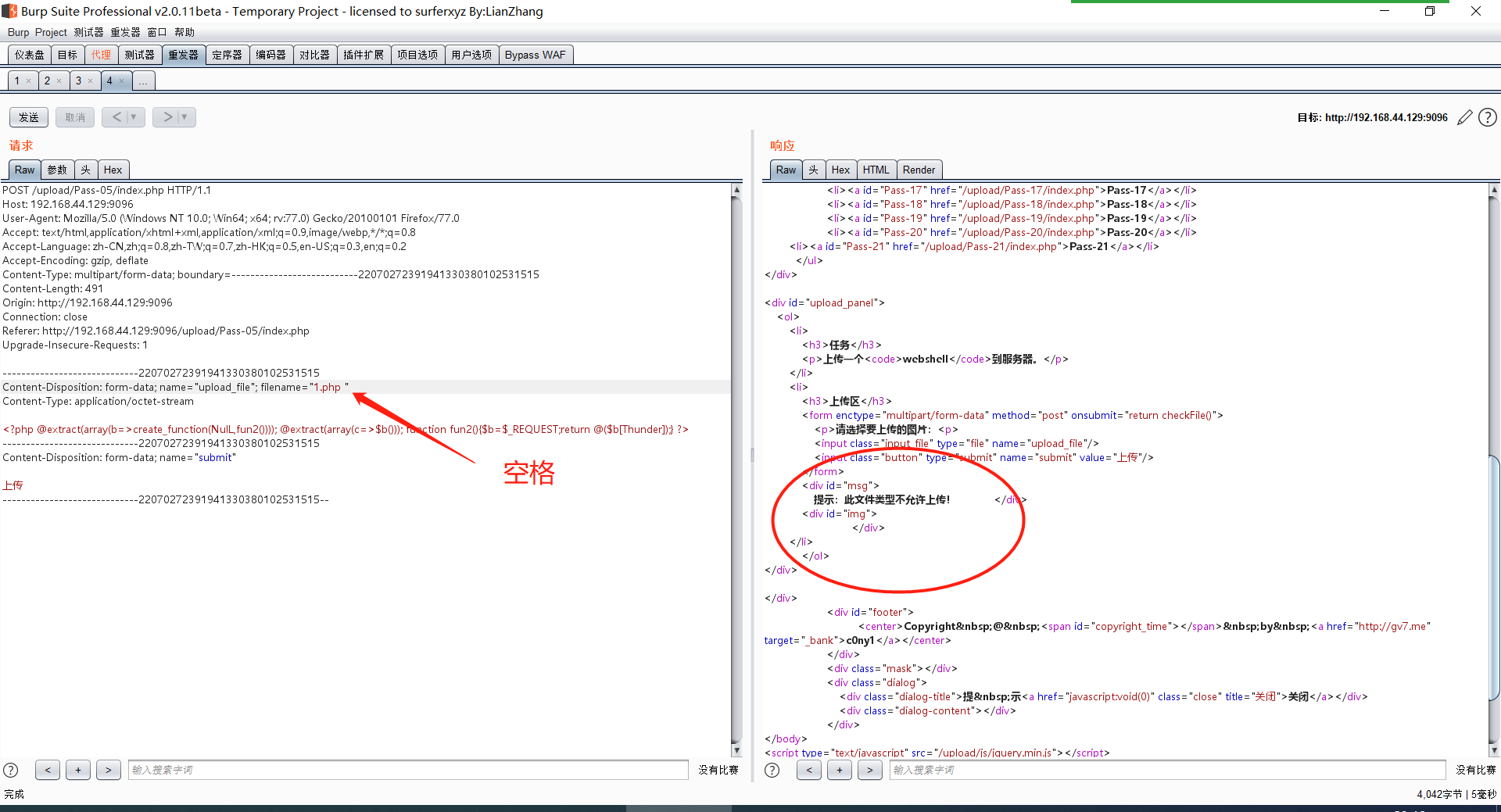The height and width of the screenshot is (812, 1501).
Task: Open help via top-right question mark icon
Action: tap(1488, 117)
